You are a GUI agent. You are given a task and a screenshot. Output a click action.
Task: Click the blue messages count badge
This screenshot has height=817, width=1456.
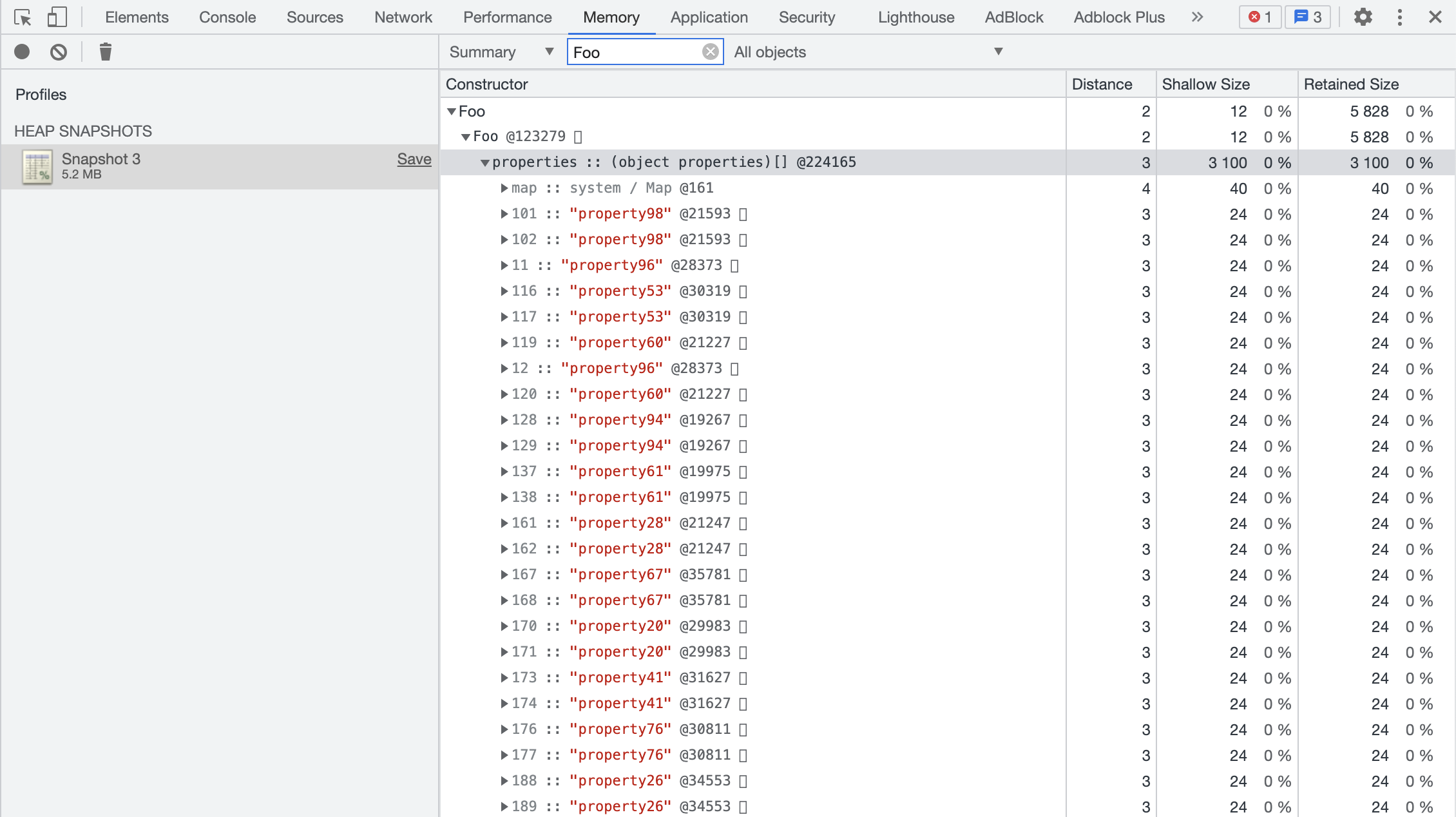1308,17
